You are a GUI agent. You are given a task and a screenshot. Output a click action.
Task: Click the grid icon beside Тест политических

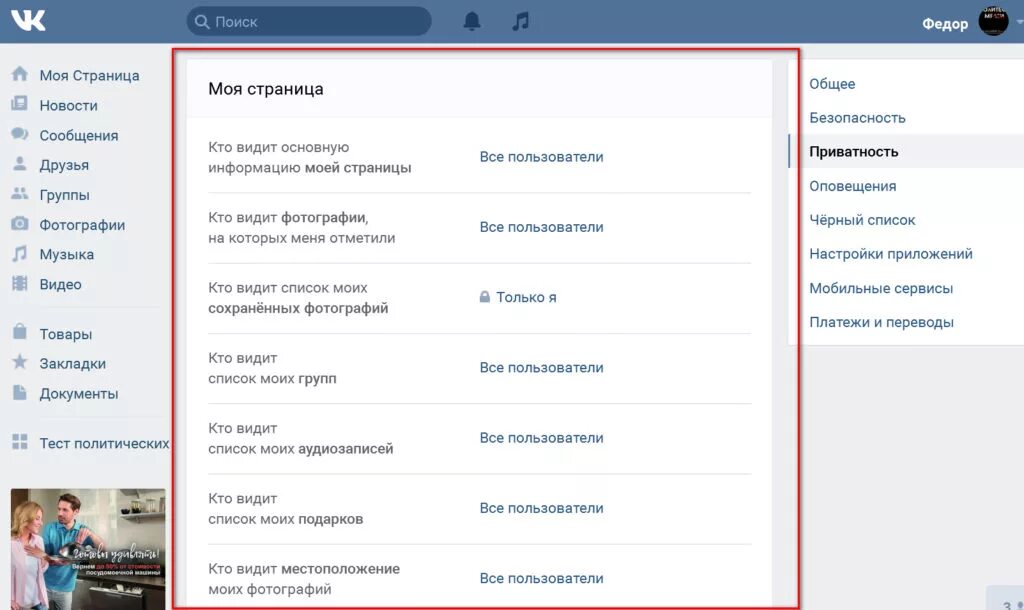click(x=20, y=442)
